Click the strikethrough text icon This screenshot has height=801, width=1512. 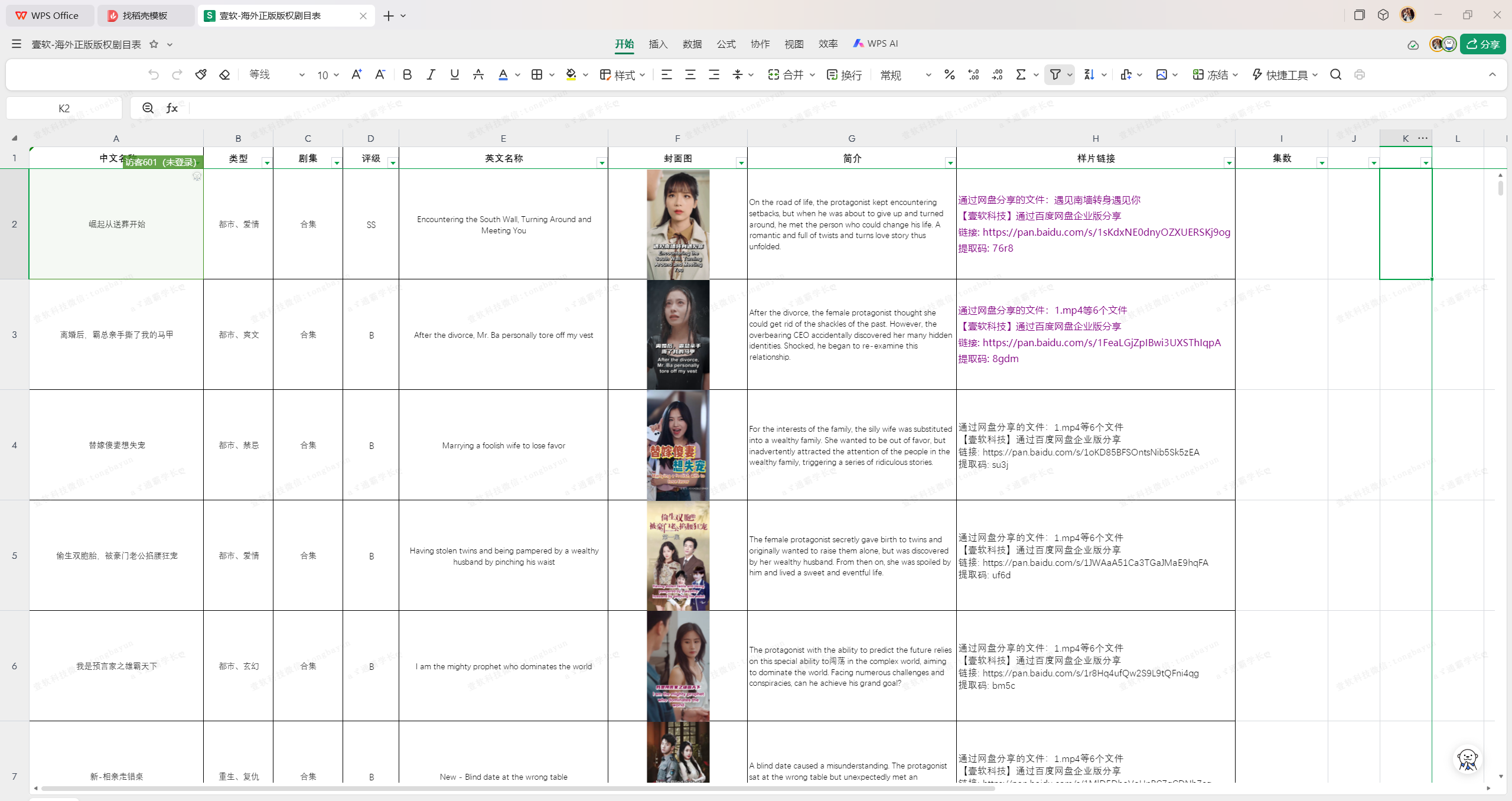point(478,74)
